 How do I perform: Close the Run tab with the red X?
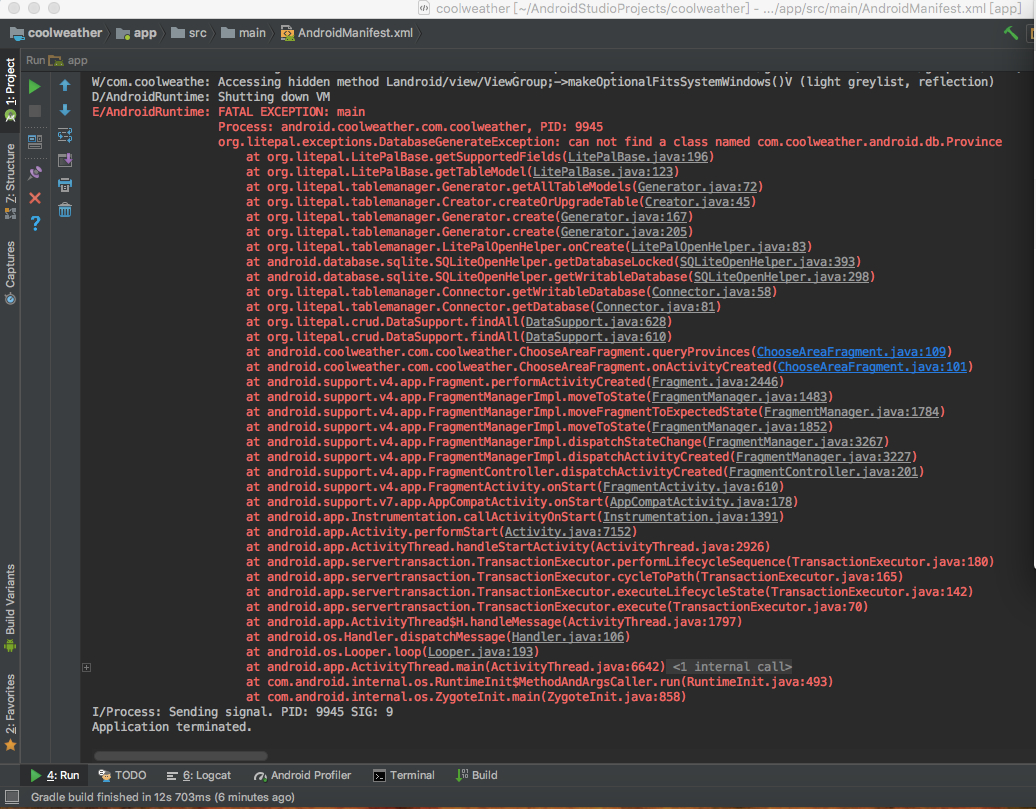(x=35, y=198)
